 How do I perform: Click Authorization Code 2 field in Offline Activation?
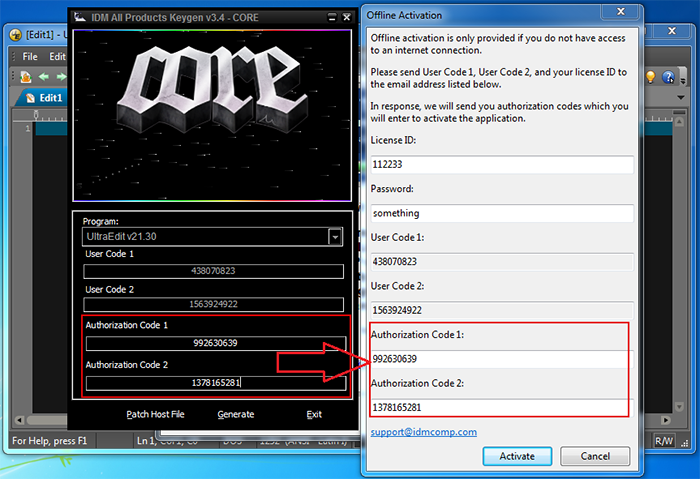(x=502, y=408)
